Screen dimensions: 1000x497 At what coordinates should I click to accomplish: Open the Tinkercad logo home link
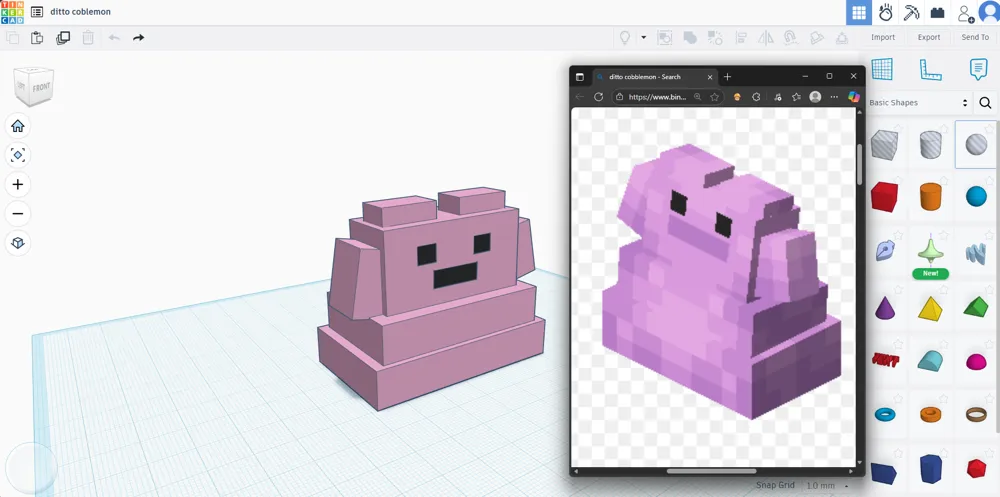coord(12,12)
